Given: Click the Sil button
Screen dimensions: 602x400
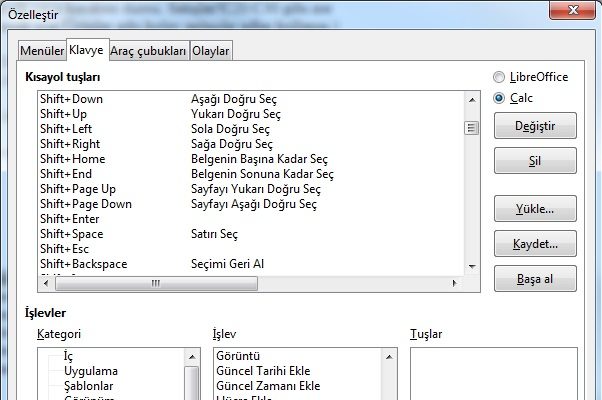Looking at the screenshot, I should pyautogui.click(x=535, y=160).
